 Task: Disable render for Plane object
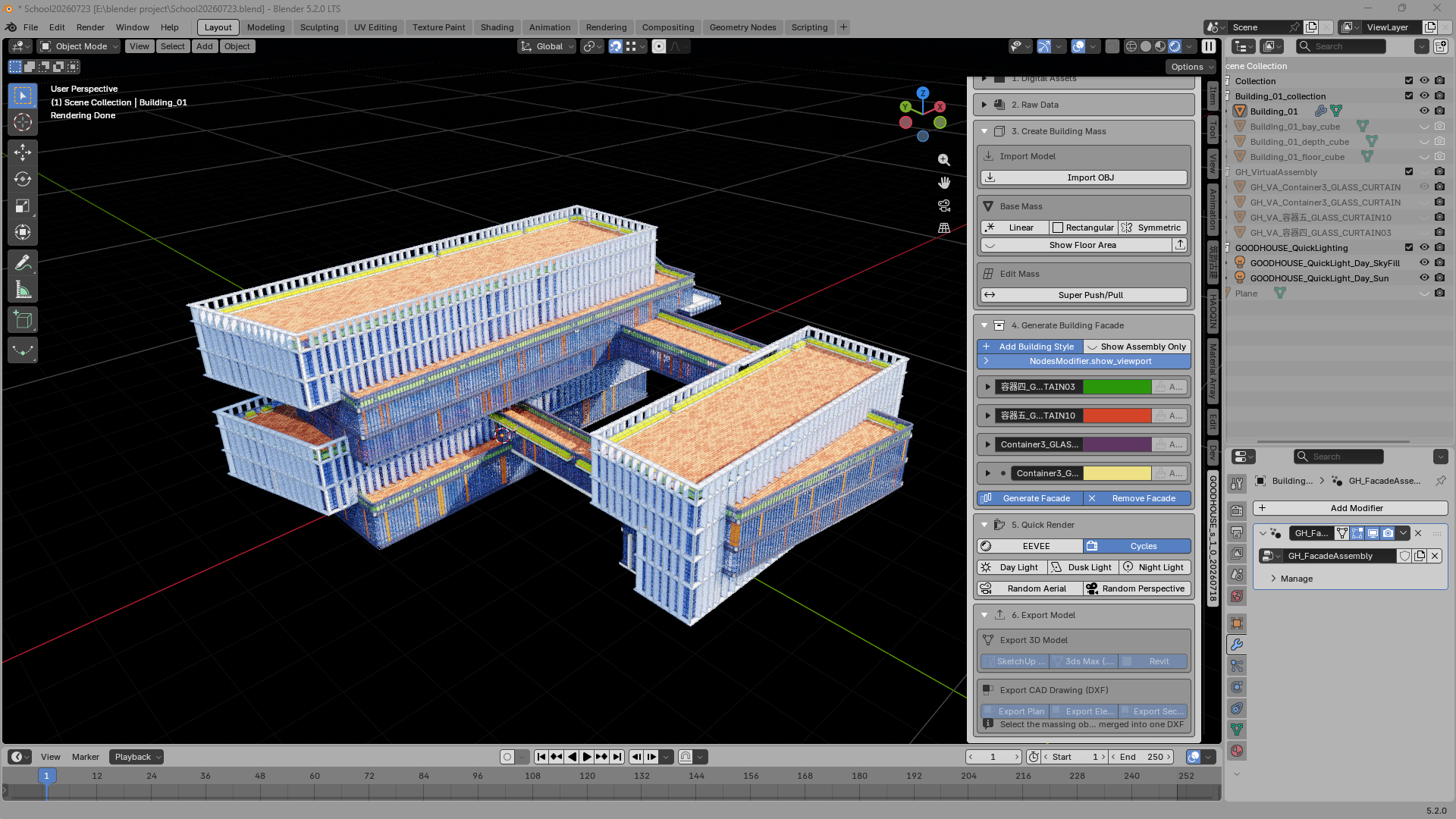pos(1439,293)
